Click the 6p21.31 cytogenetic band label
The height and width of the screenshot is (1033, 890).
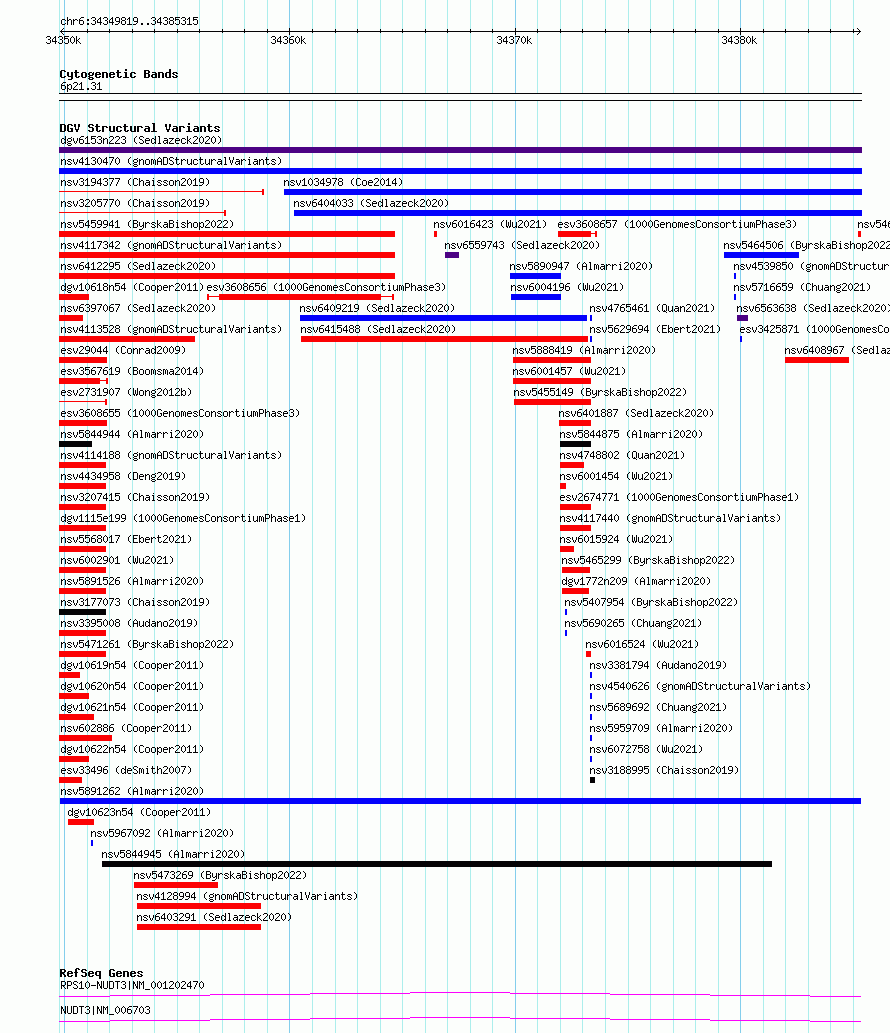81,86
